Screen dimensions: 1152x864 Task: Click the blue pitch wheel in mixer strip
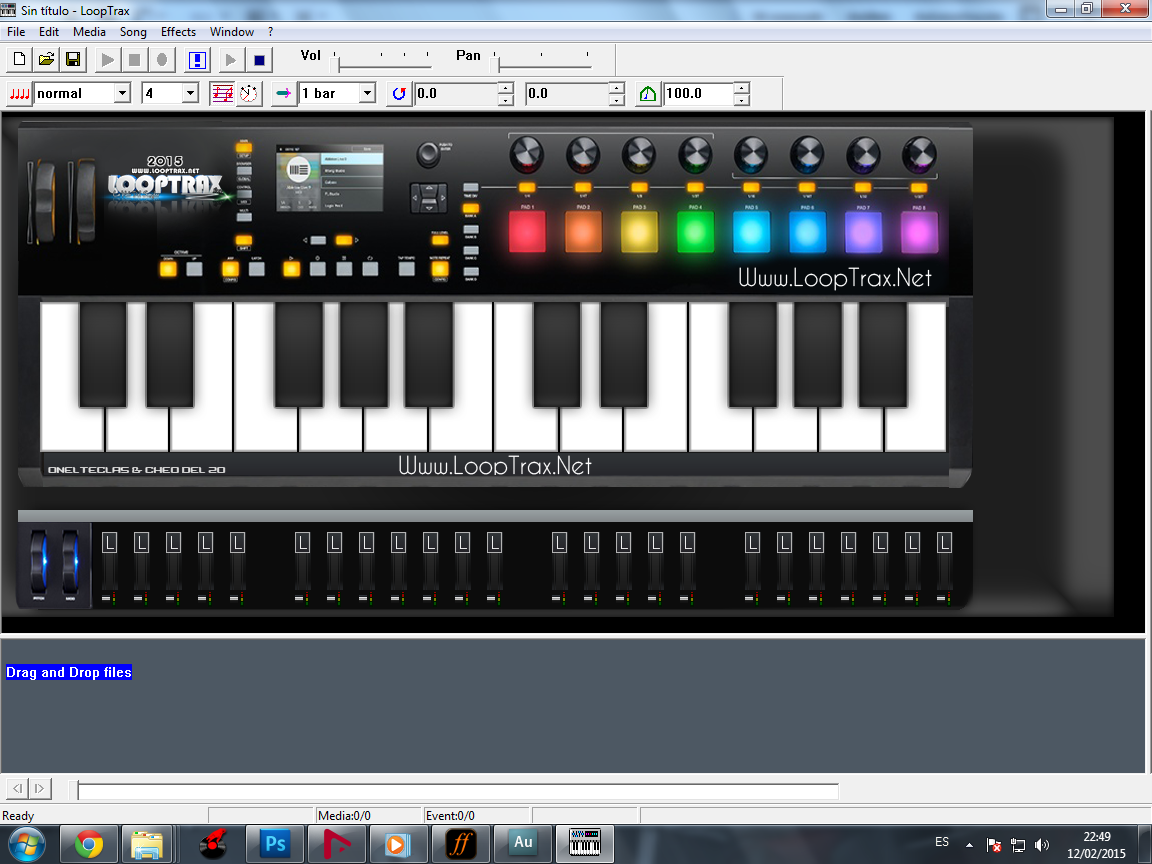pyautogui.click(x=40, y=562)
